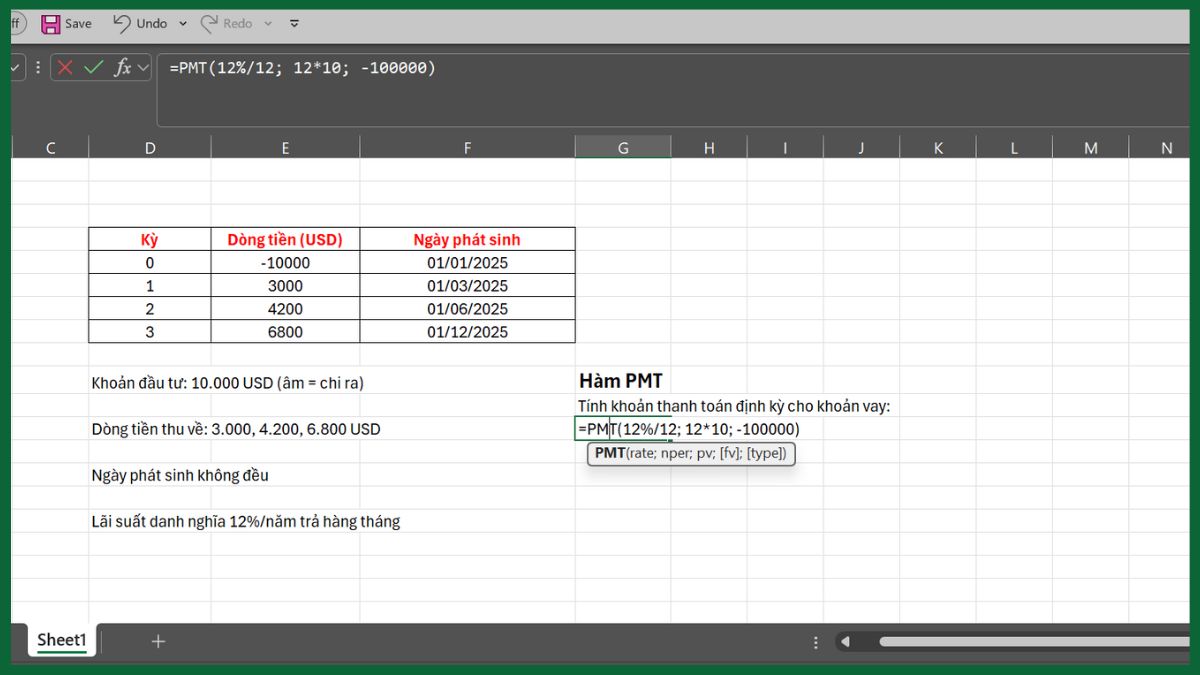This screenshot has height=675, width=1200.
Task: Click the left scroll arrow of the horizontal scrollbar
Action: (x=846, y=641)
